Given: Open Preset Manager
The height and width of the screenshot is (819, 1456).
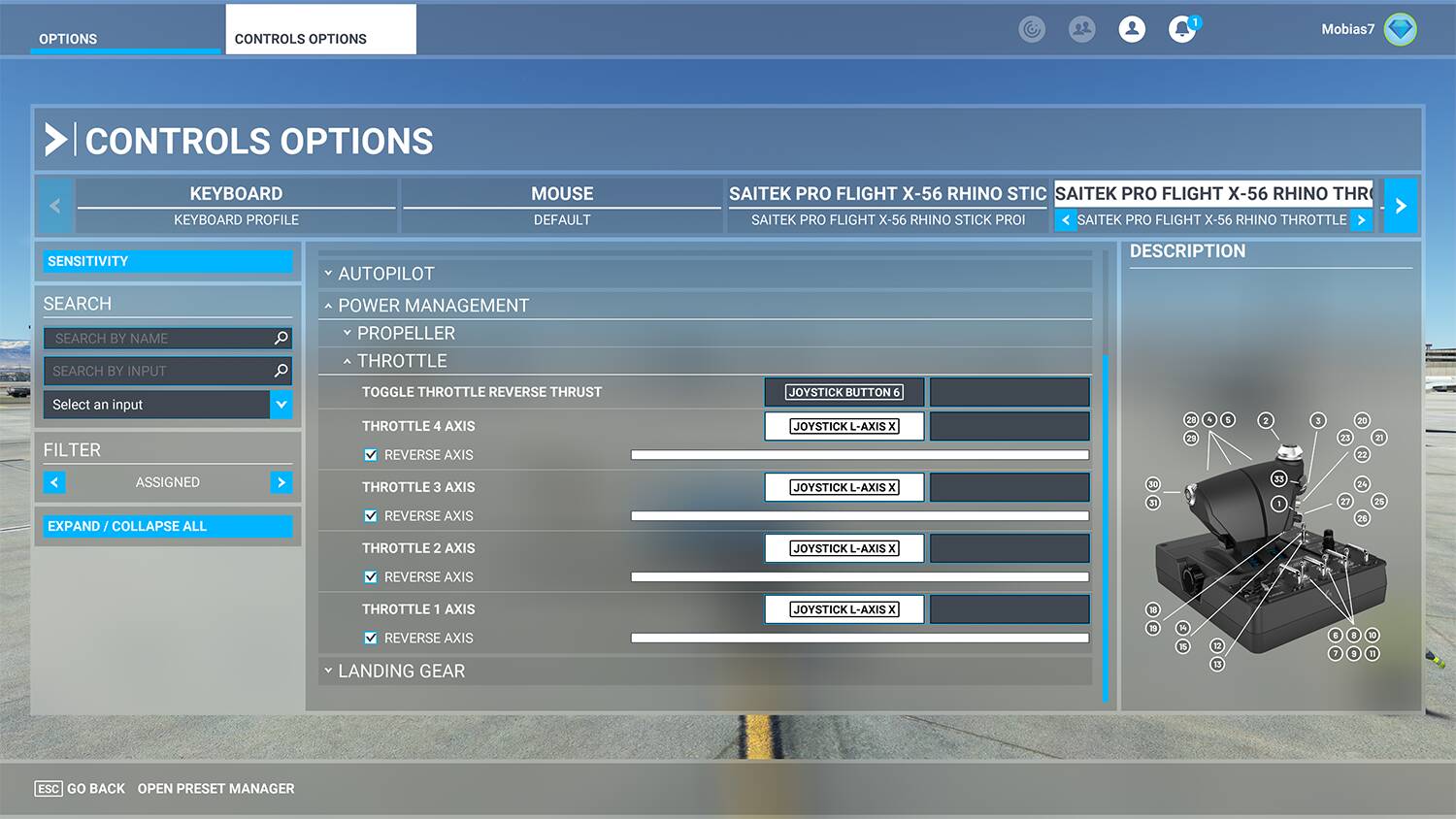Looking at the screenshot, I should point(215,789).
